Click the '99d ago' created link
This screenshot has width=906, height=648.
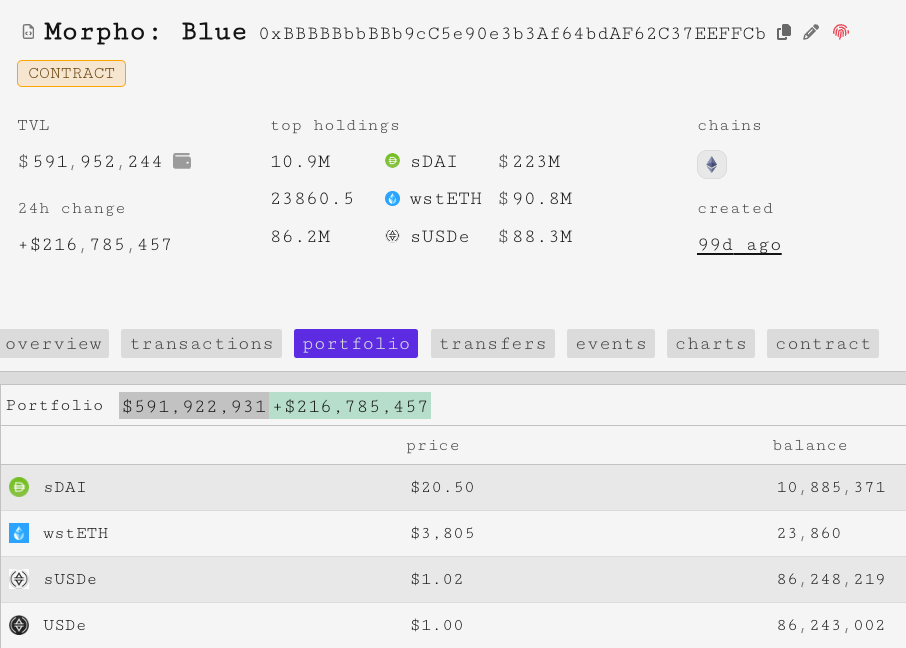tap(739, 245)
